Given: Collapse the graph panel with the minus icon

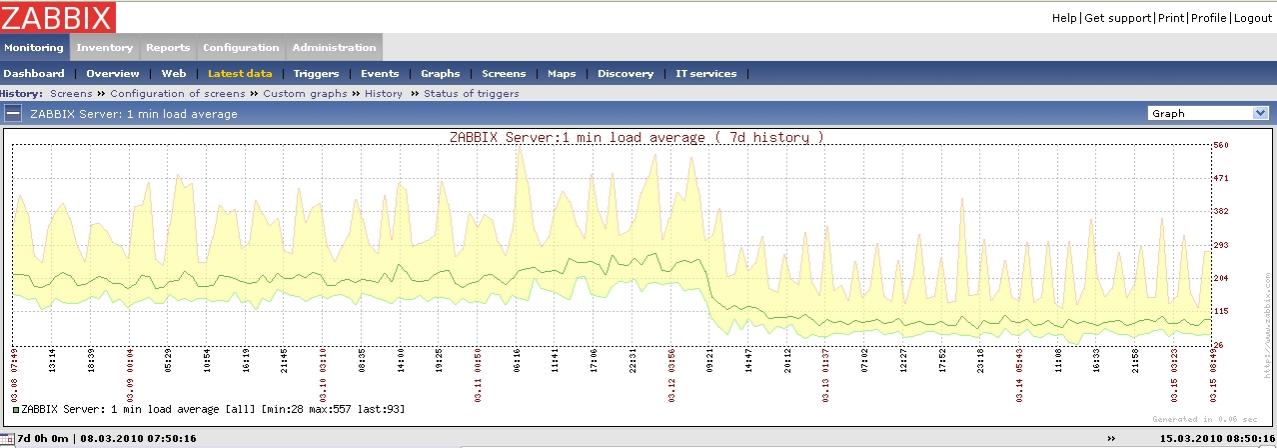Looking at the screenshot, I should pyautogui.click(x=12, y=114).
